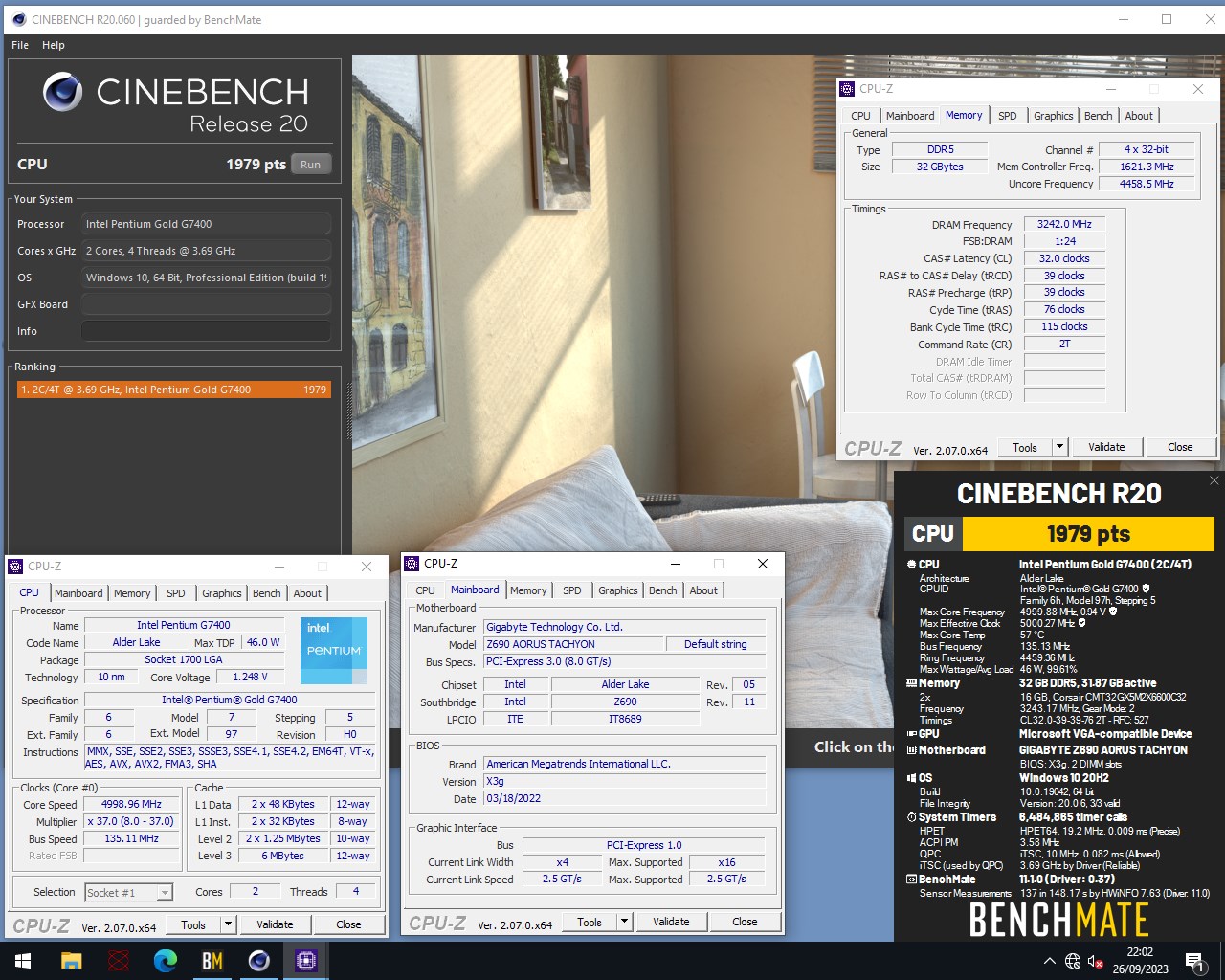Click Validate in memory CPU-Z window
This screenshot has width=1225, height=980.
coord(1106,447)
